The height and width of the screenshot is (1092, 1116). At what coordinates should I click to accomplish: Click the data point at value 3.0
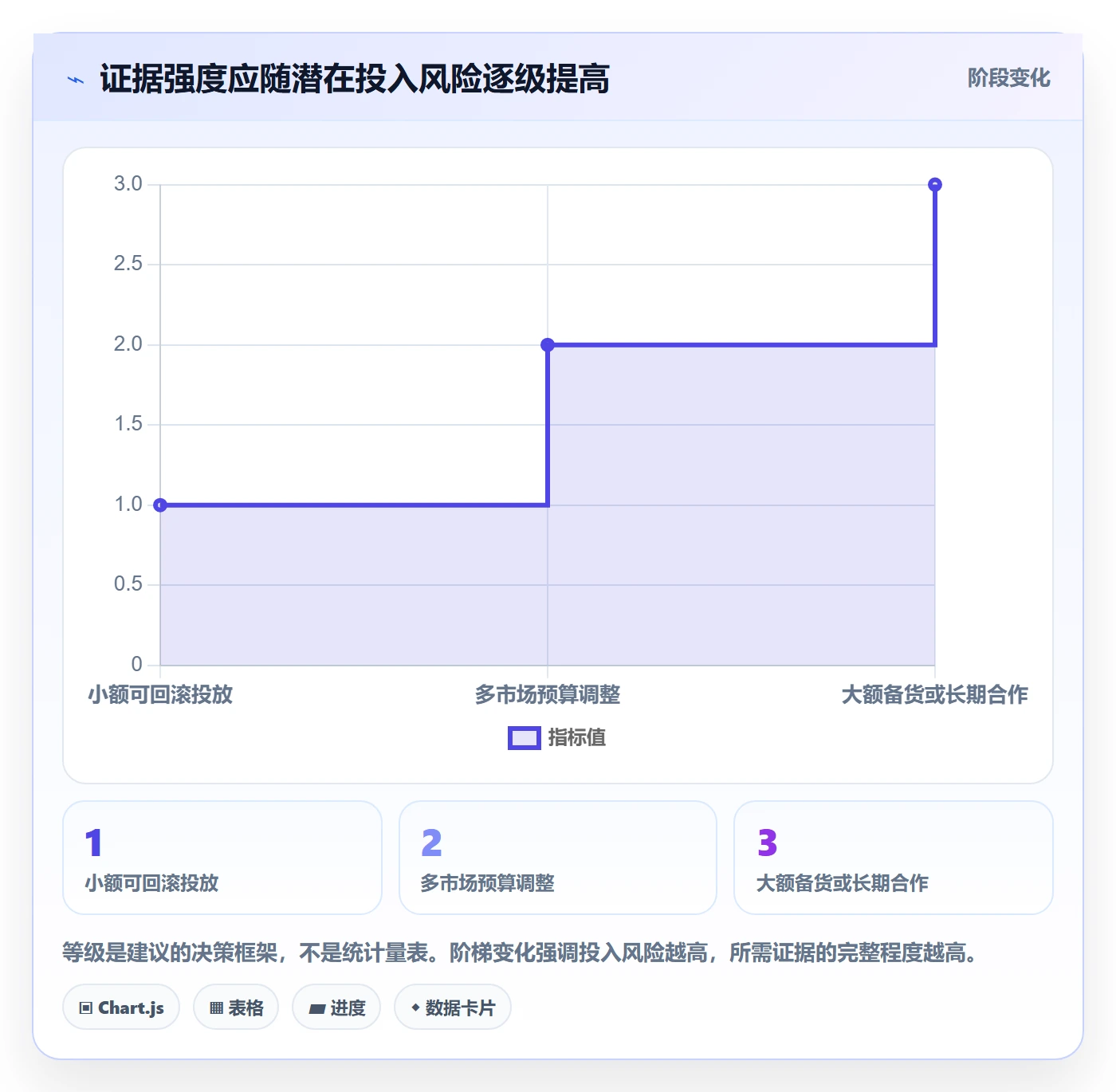(x=935, y=185)
